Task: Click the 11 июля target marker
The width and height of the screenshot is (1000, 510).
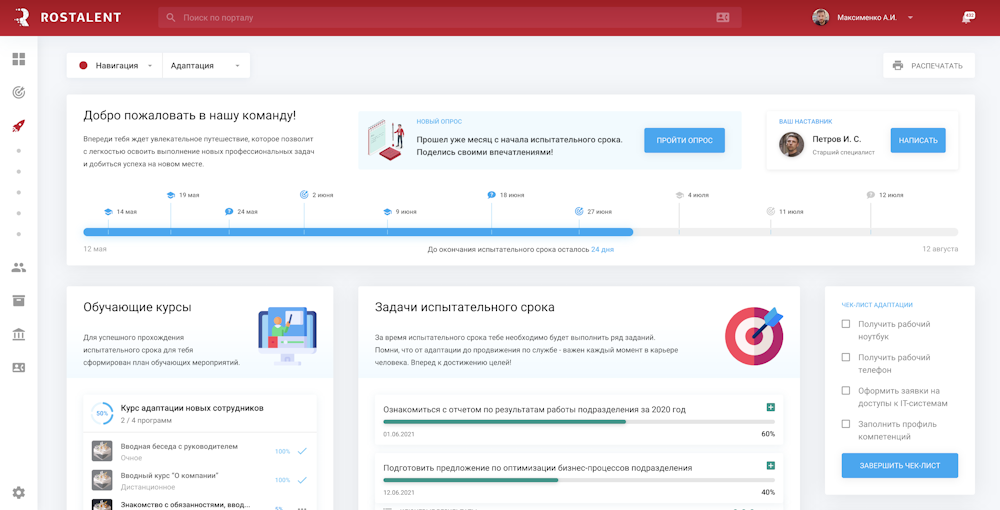Action: [770, 212]
